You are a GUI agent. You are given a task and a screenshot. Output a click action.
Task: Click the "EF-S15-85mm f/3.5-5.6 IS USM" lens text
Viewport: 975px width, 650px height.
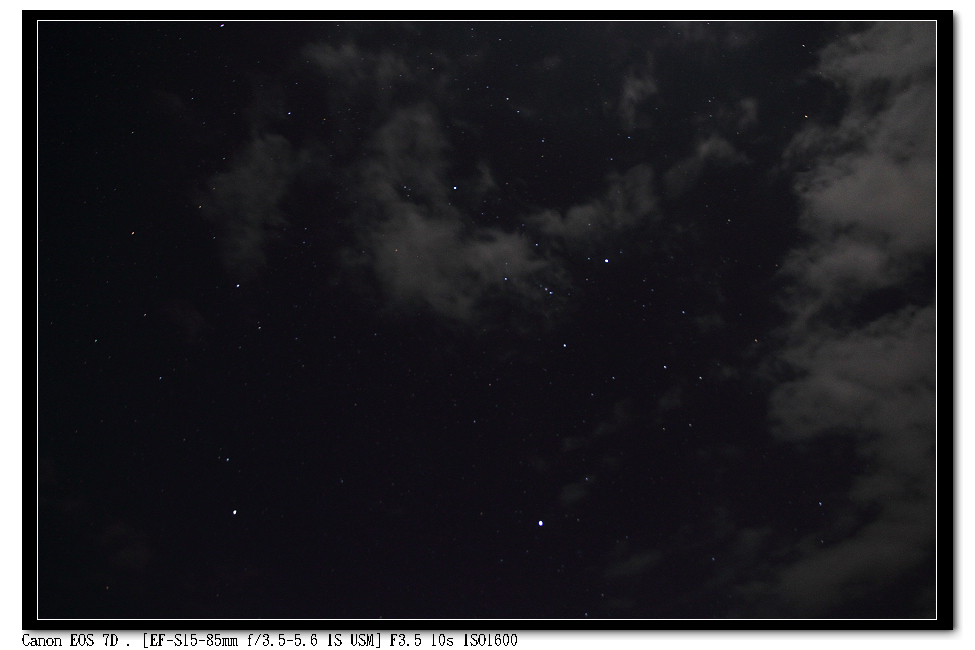point(262,641)
